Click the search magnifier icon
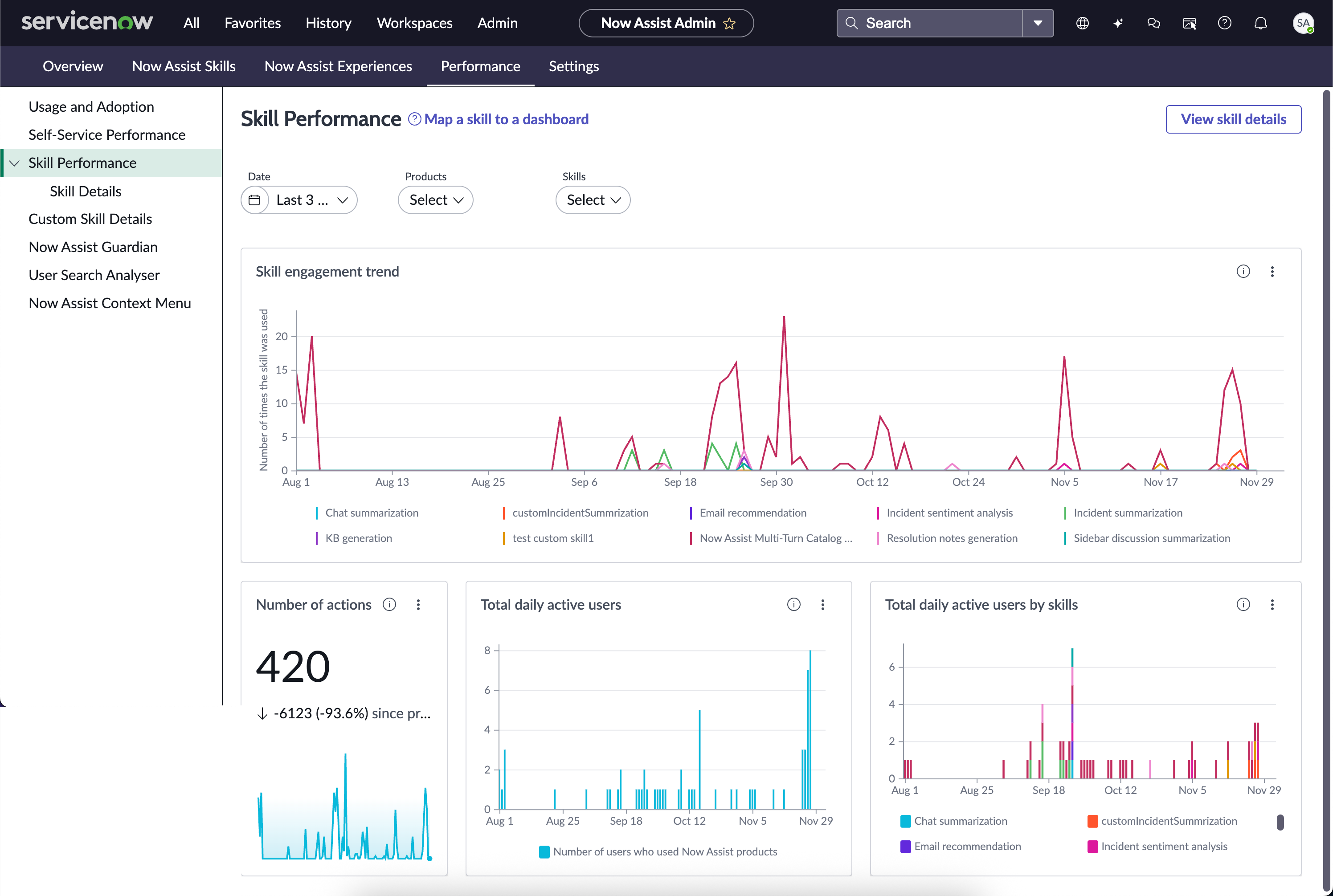 851,23
